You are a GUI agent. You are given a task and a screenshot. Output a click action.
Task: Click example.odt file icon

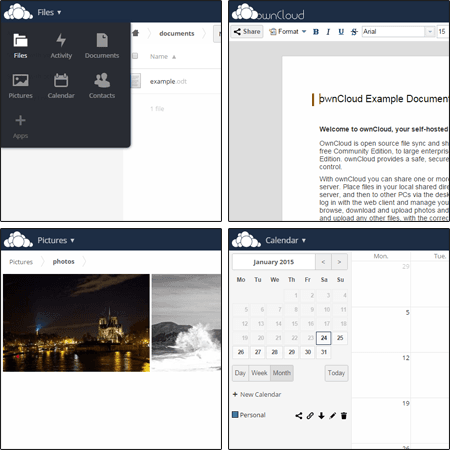coord(135,81)
